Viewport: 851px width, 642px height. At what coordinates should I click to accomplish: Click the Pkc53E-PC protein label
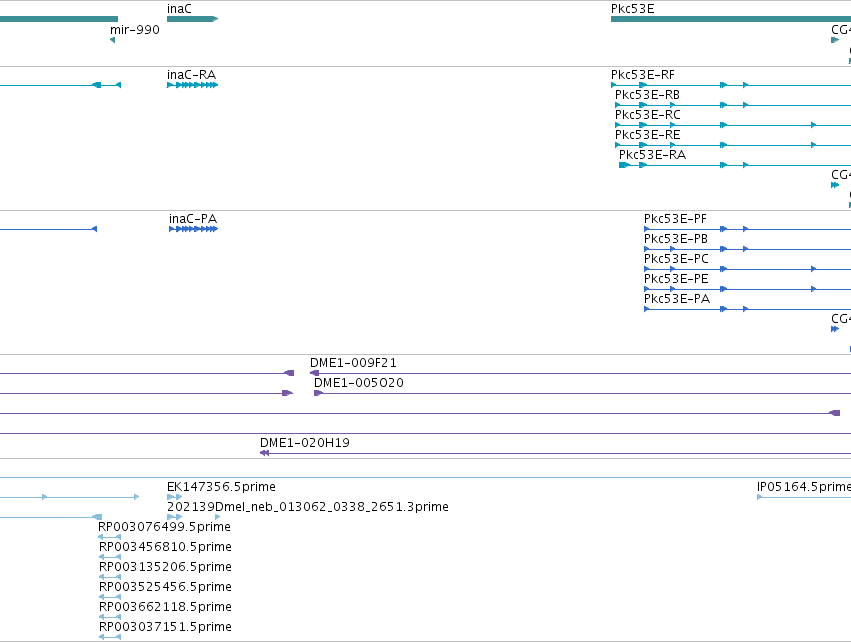pyautogui.click(x=676, y=259)
